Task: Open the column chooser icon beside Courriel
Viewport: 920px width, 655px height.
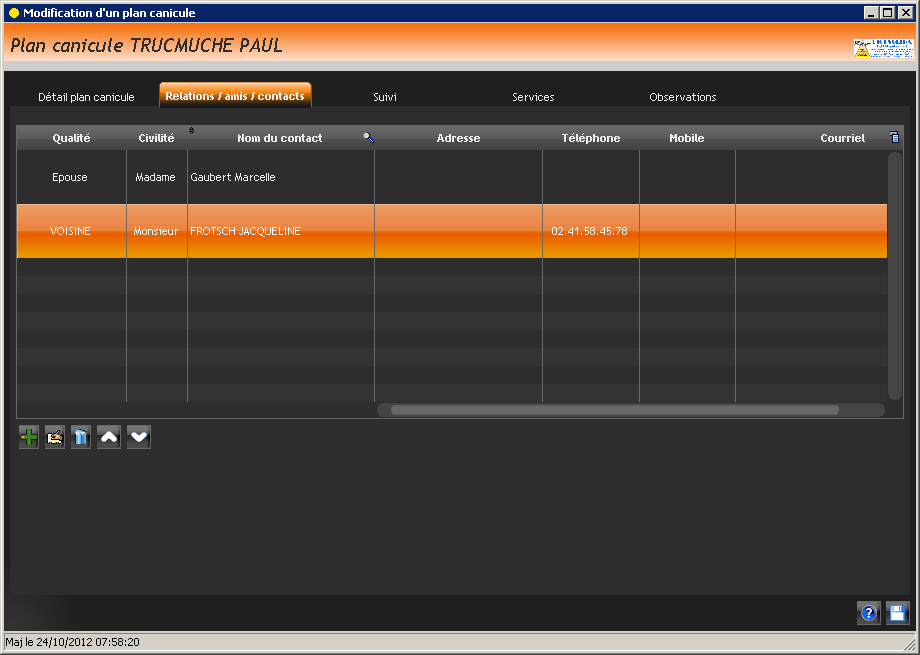Action: (x=894, y=137)
